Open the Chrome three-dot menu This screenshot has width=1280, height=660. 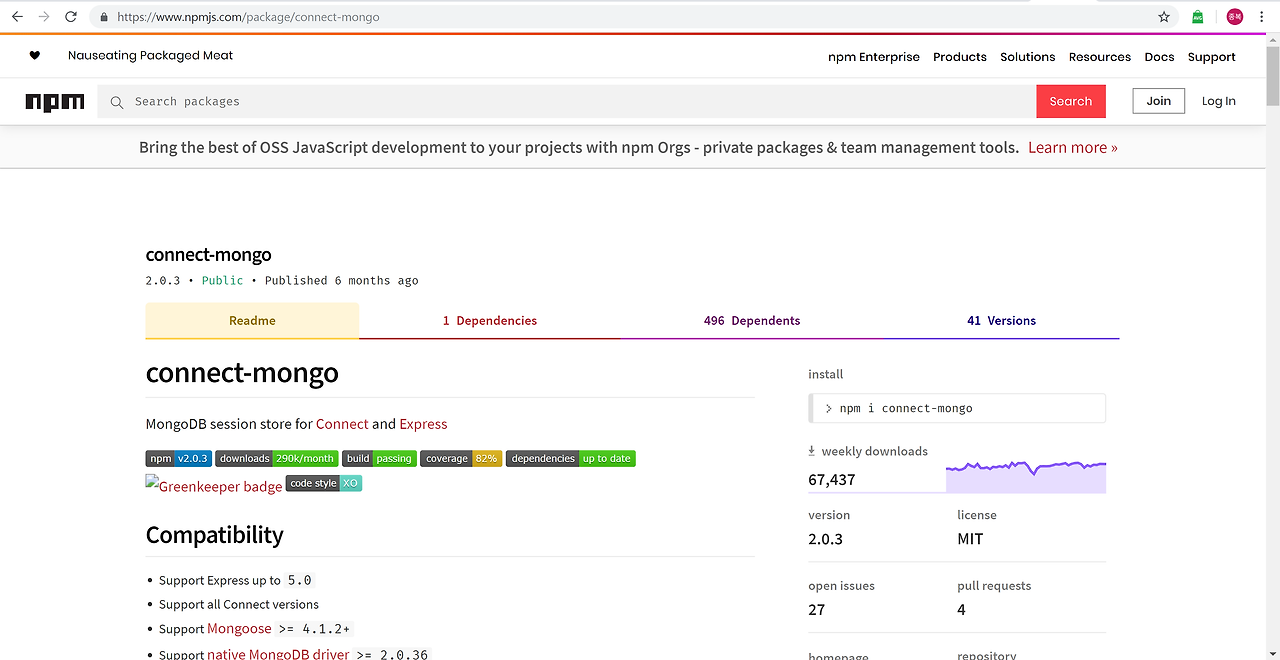click(x=1262, y=17)
